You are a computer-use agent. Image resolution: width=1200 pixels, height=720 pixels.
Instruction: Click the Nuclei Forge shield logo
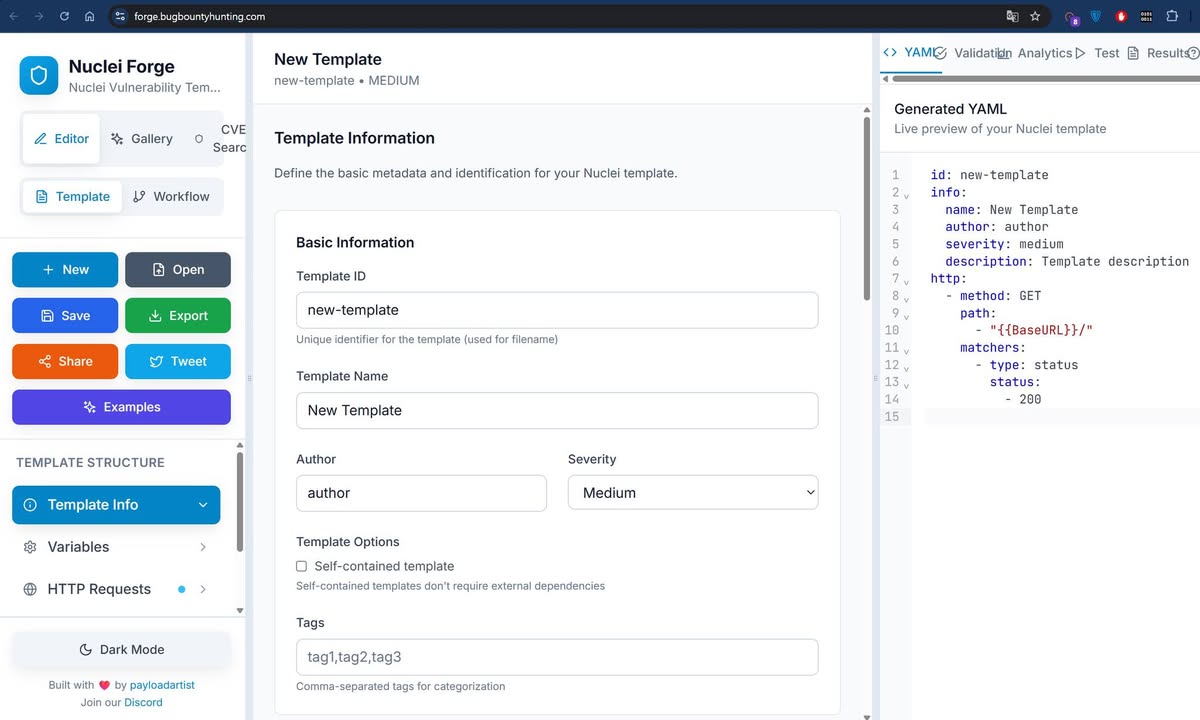click(x=38, y=75)
